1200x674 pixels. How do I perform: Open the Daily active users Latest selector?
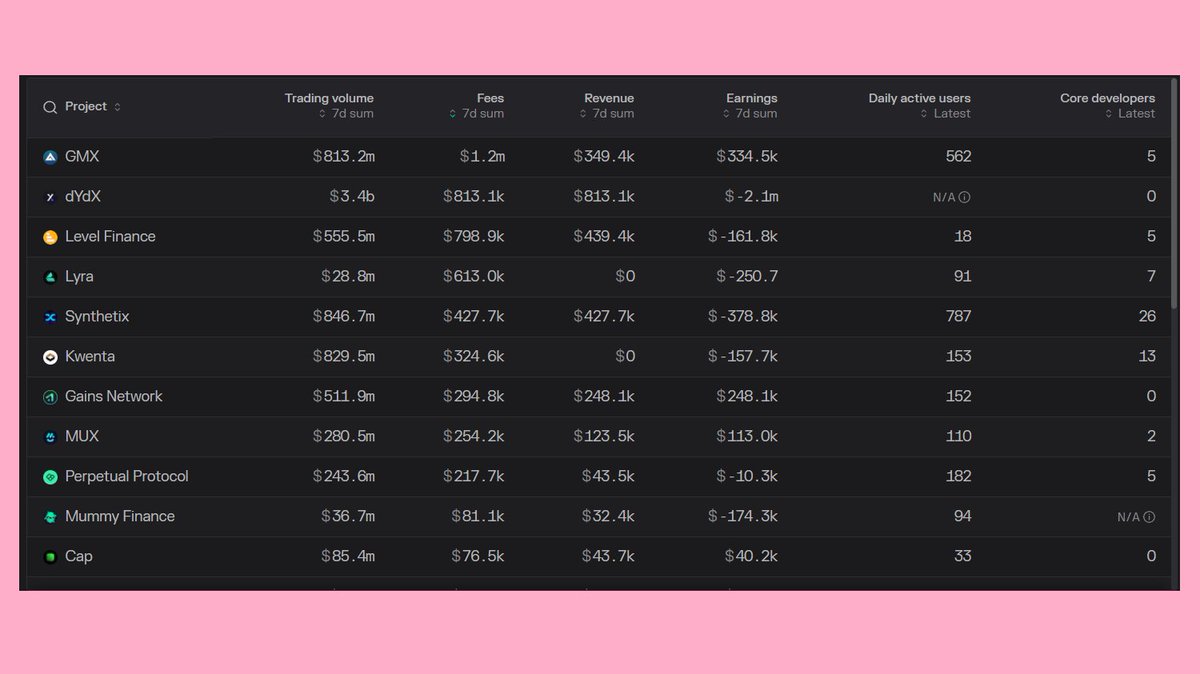[945, 114]
